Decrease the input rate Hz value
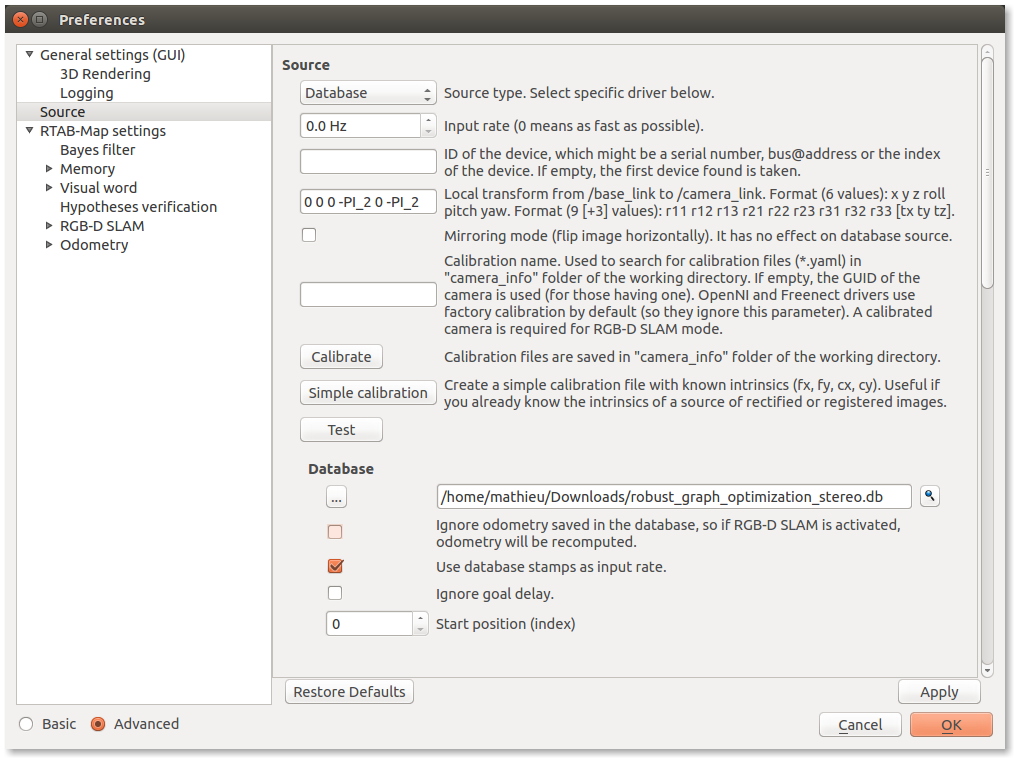 pyautogui.click(x=428, y=131)
